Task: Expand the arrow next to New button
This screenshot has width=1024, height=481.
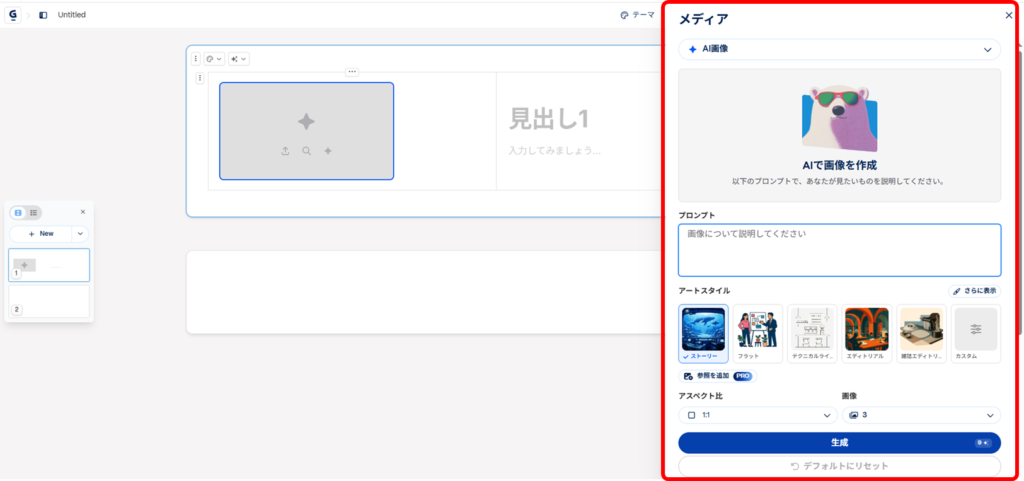Action: [81, 233]
